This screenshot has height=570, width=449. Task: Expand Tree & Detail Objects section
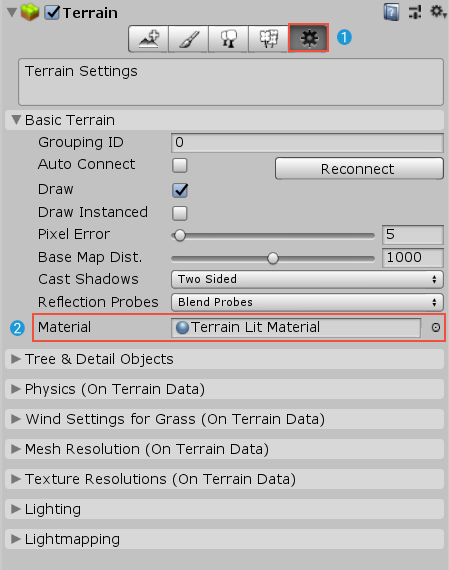click(224, 359)
